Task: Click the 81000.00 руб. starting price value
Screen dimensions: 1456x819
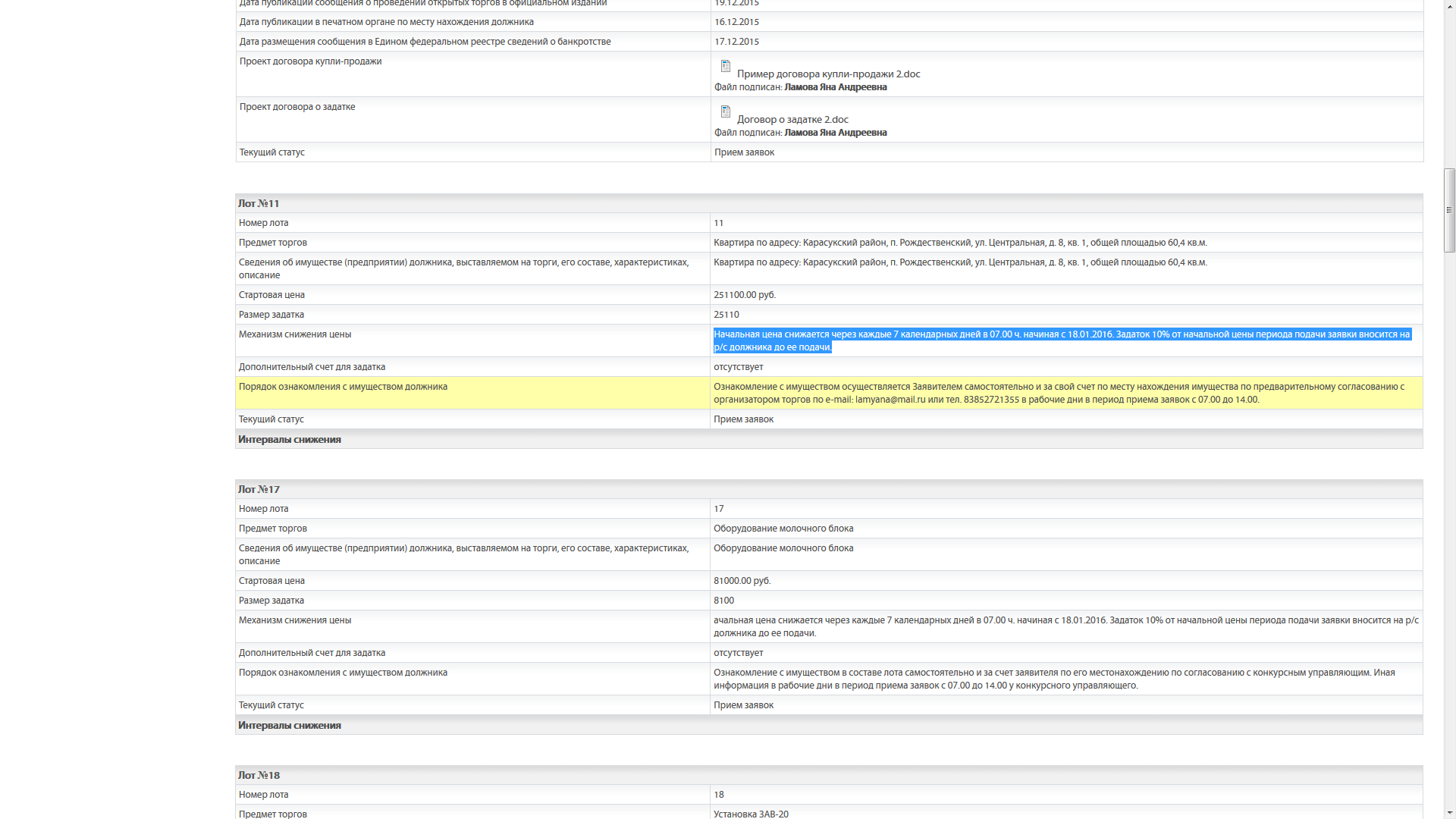Action: pos(742,581)
